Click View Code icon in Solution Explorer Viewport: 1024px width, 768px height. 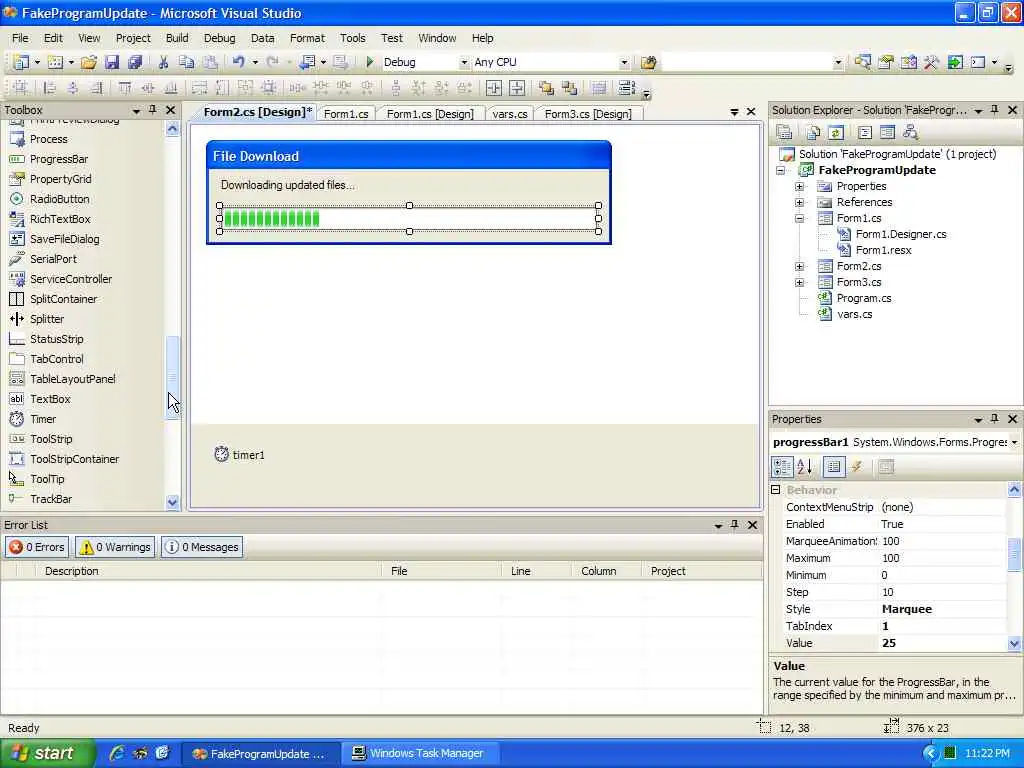tap(865, 133)
